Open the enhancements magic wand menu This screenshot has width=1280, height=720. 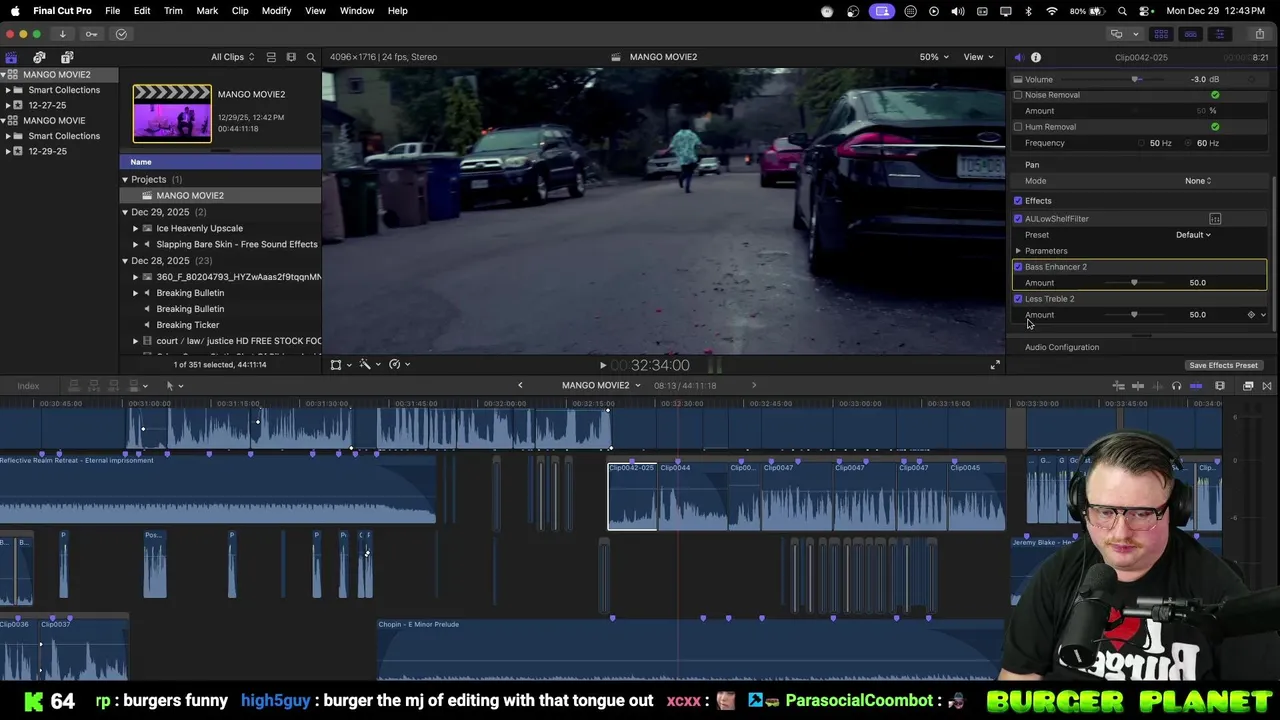point(369,365)
